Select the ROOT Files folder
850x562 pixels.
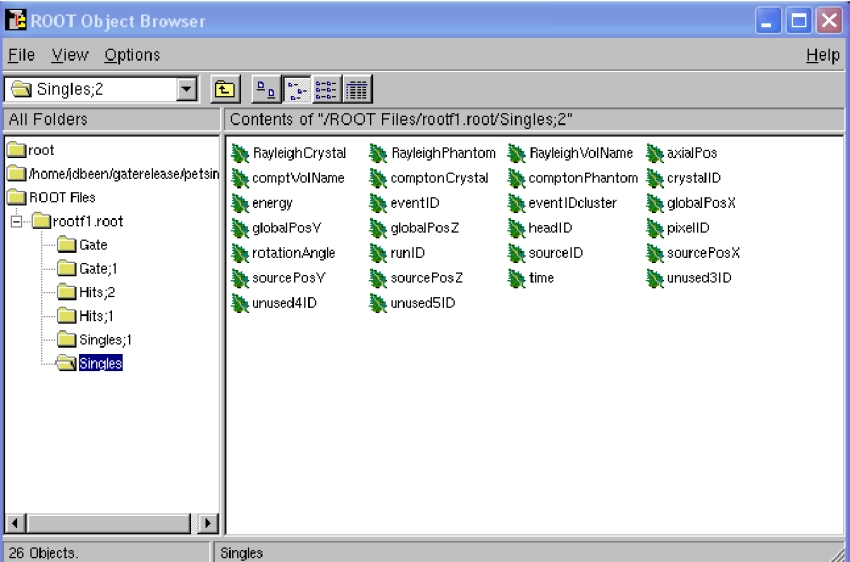[52, 197]
